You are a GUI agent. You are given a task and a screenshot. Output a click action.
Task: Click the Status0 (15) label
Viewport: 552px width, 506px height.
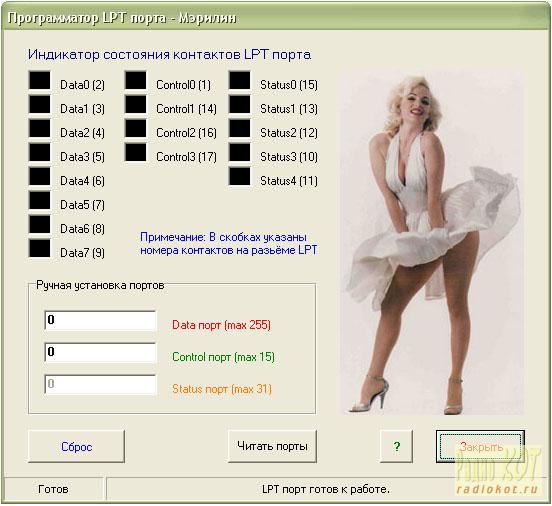click(x=289, y=85)
